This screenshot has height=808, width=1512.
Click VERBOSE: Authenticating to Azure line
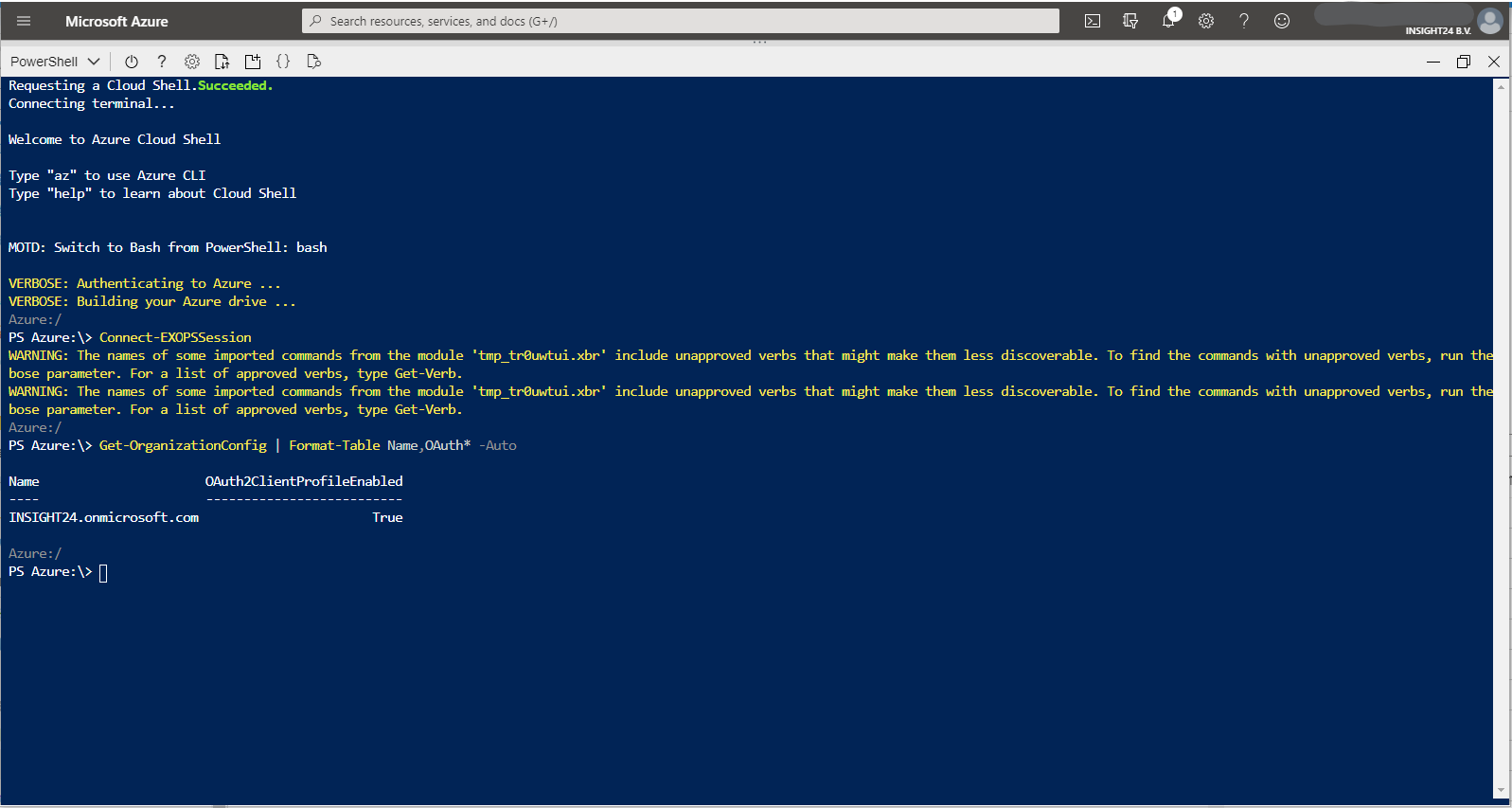[145, 283]
